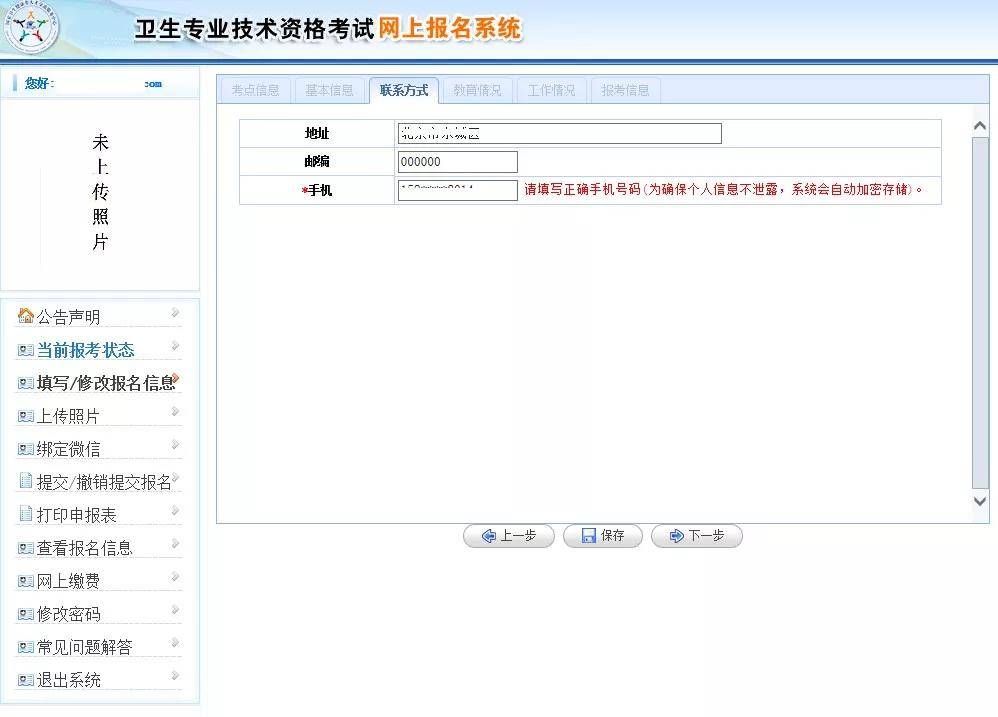Screen dimensions: 998x717
Task: Click the system logo in the header
Action: point(32,29)
